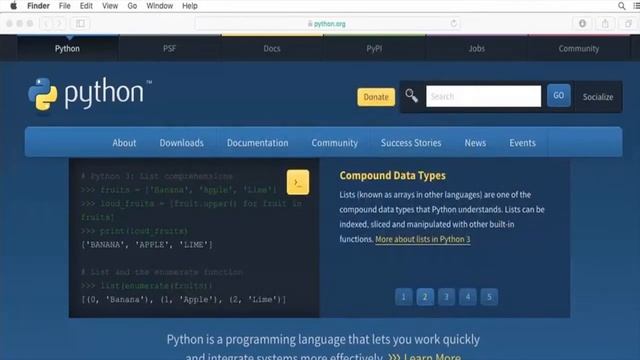Reload the page with refresh icon
The image size is (640, 360).
453,23
